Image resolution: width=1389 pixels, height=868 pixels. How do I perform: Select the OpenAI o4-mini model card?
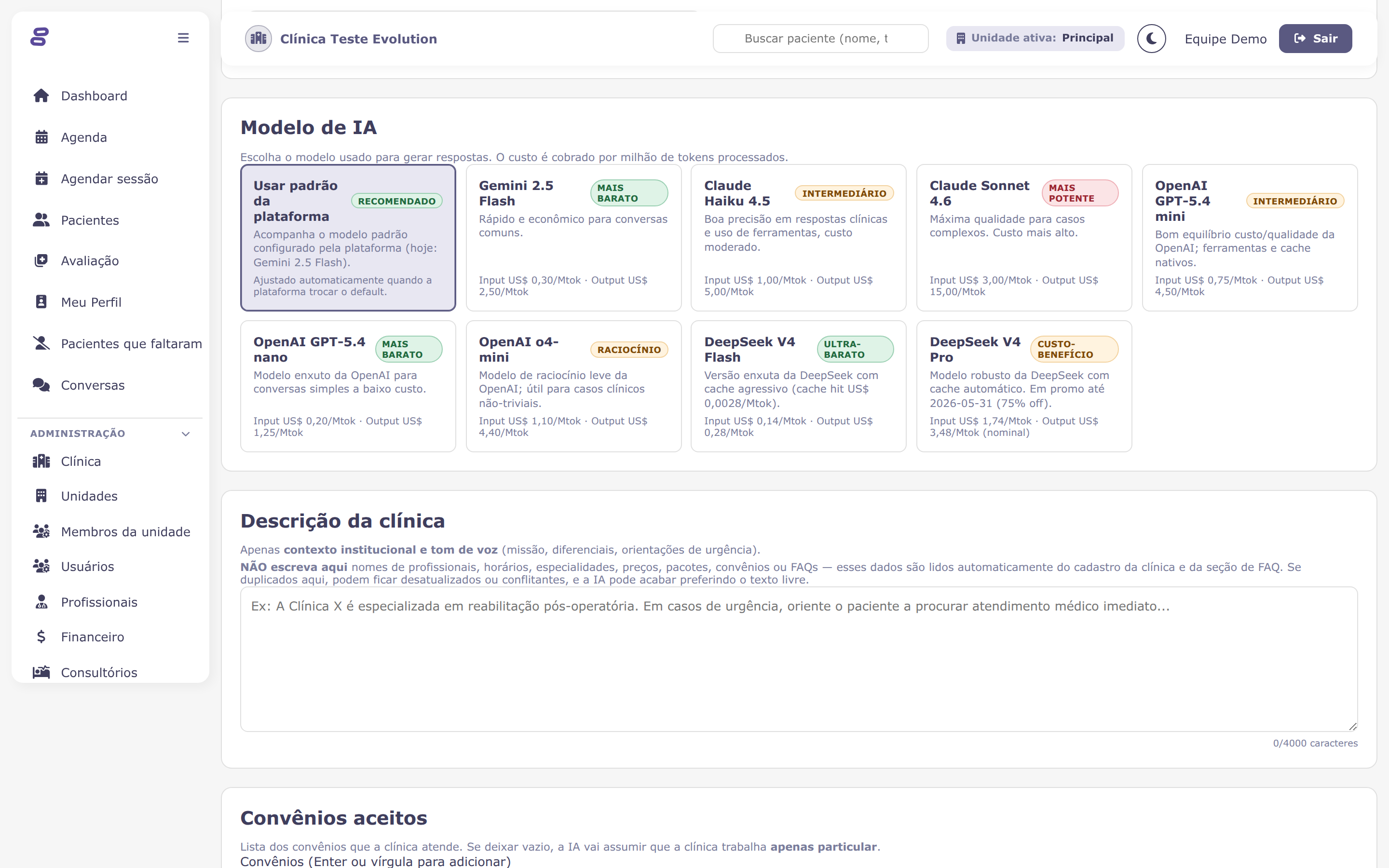[573, 386]
